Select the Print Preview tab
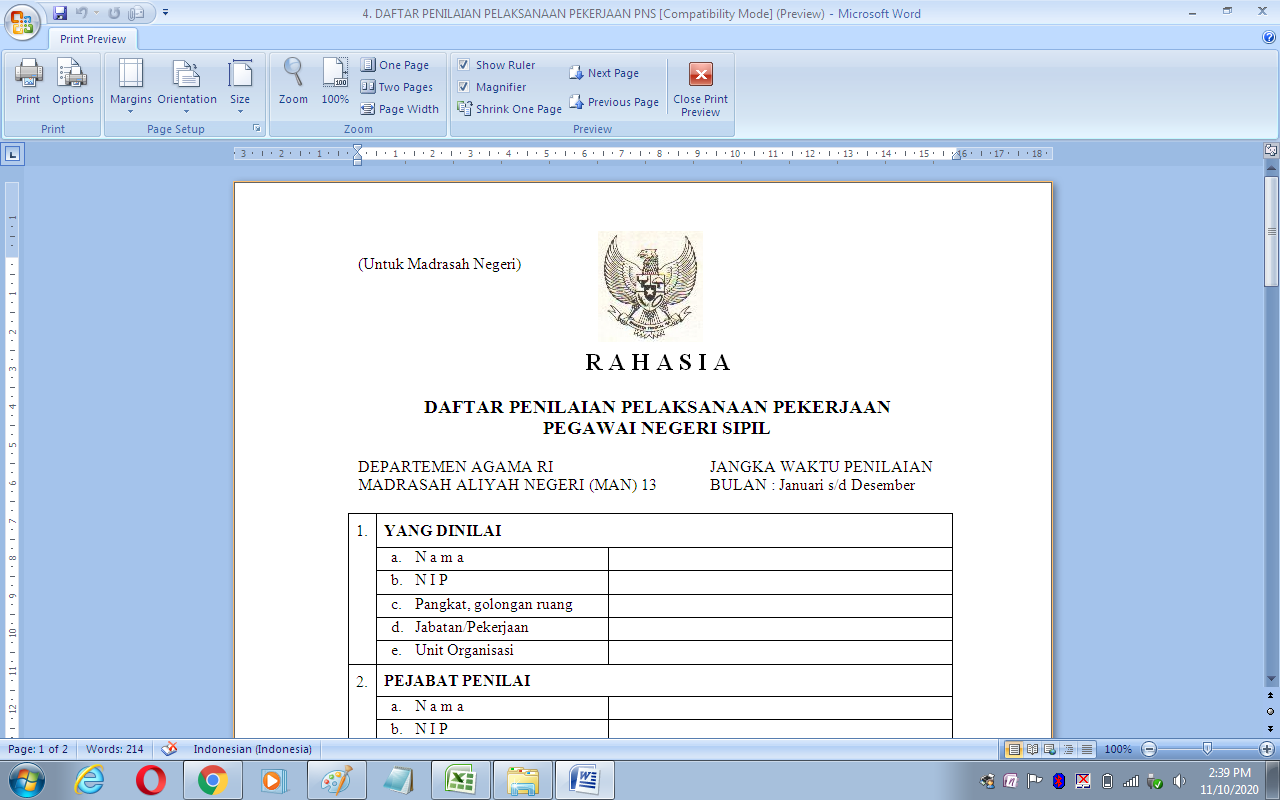 pyautogui.click(x=92, y=38)
